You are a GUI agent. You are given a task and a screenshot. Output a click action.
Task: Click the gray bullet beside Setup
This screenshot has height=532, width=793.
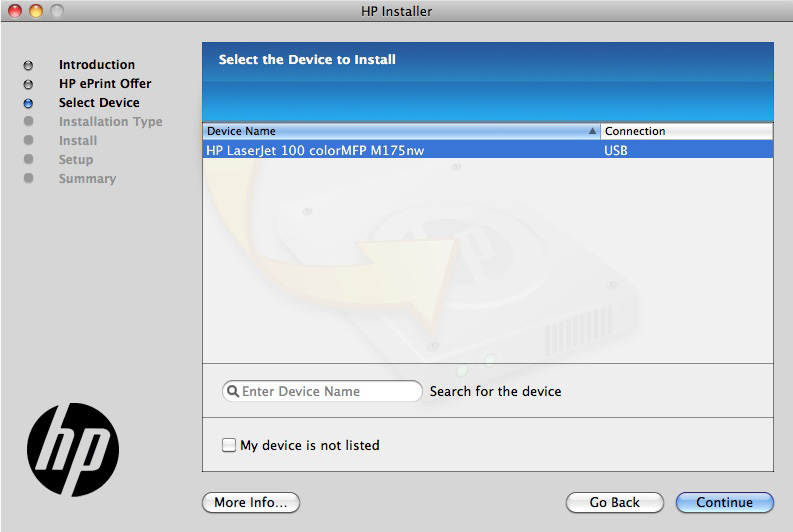[28, 159]
